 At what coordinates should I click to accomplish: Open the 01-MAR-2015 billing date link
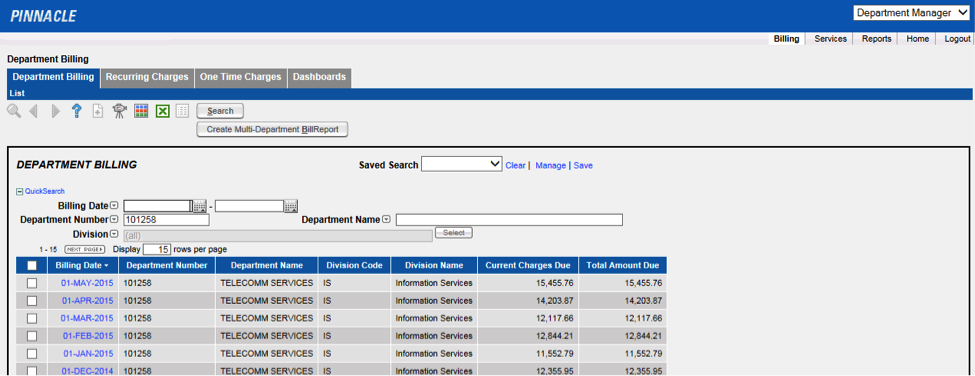coord(87,318)
